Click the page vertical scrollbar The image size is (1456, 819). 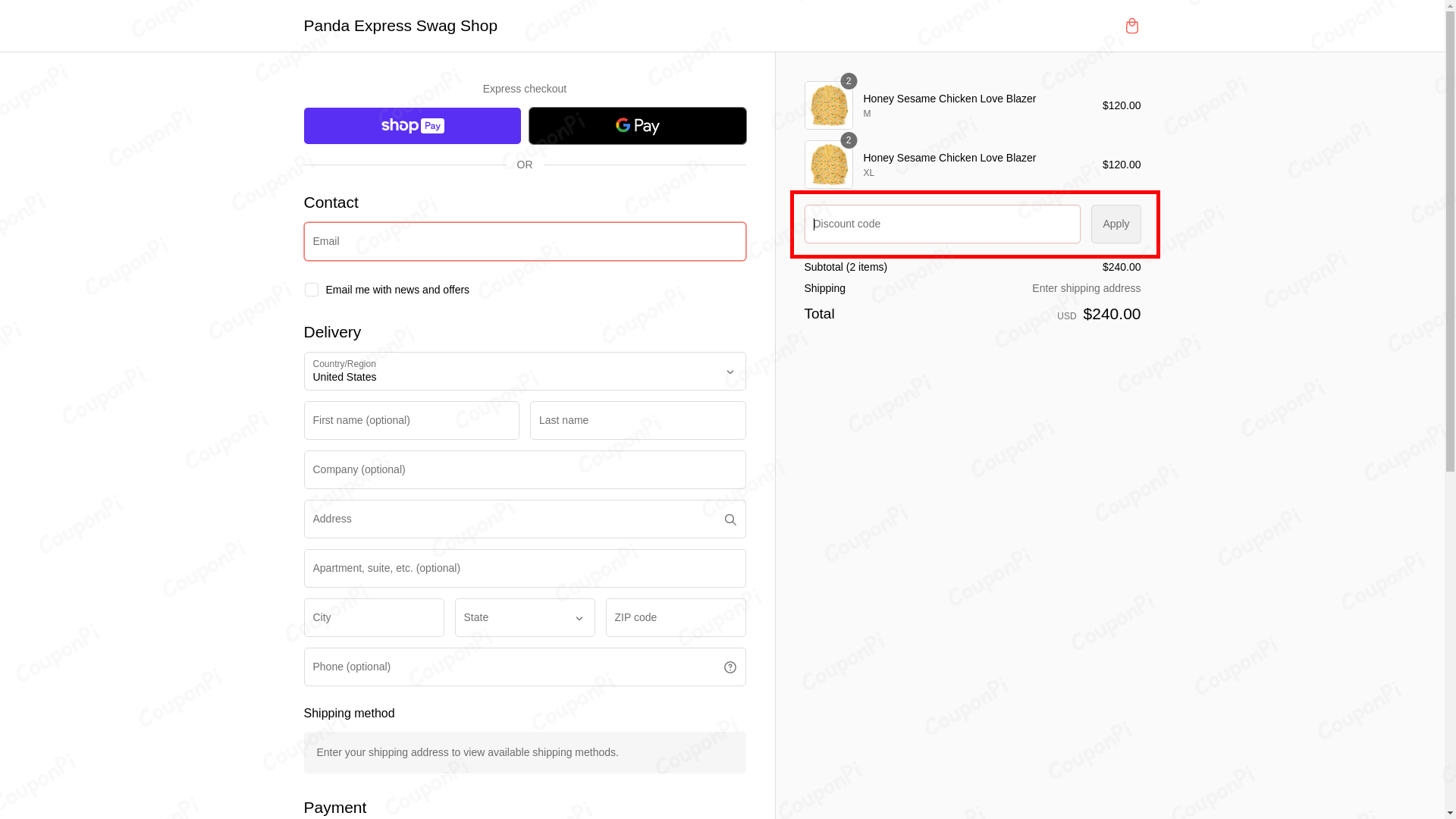coord(1449,303)
